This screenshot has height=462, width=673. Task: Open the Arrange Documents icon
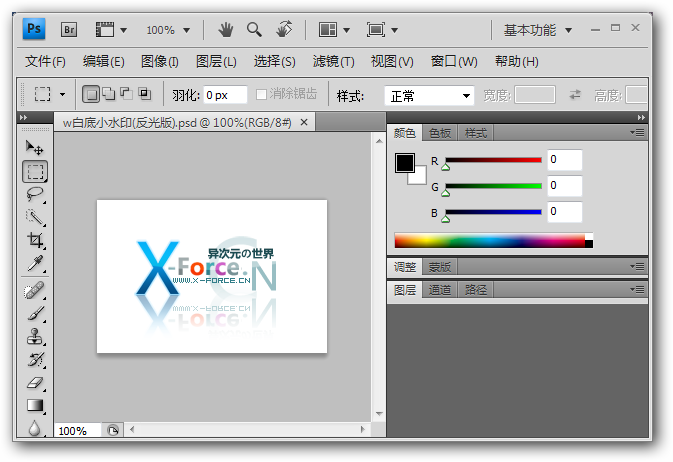click(x=327, y=30)
